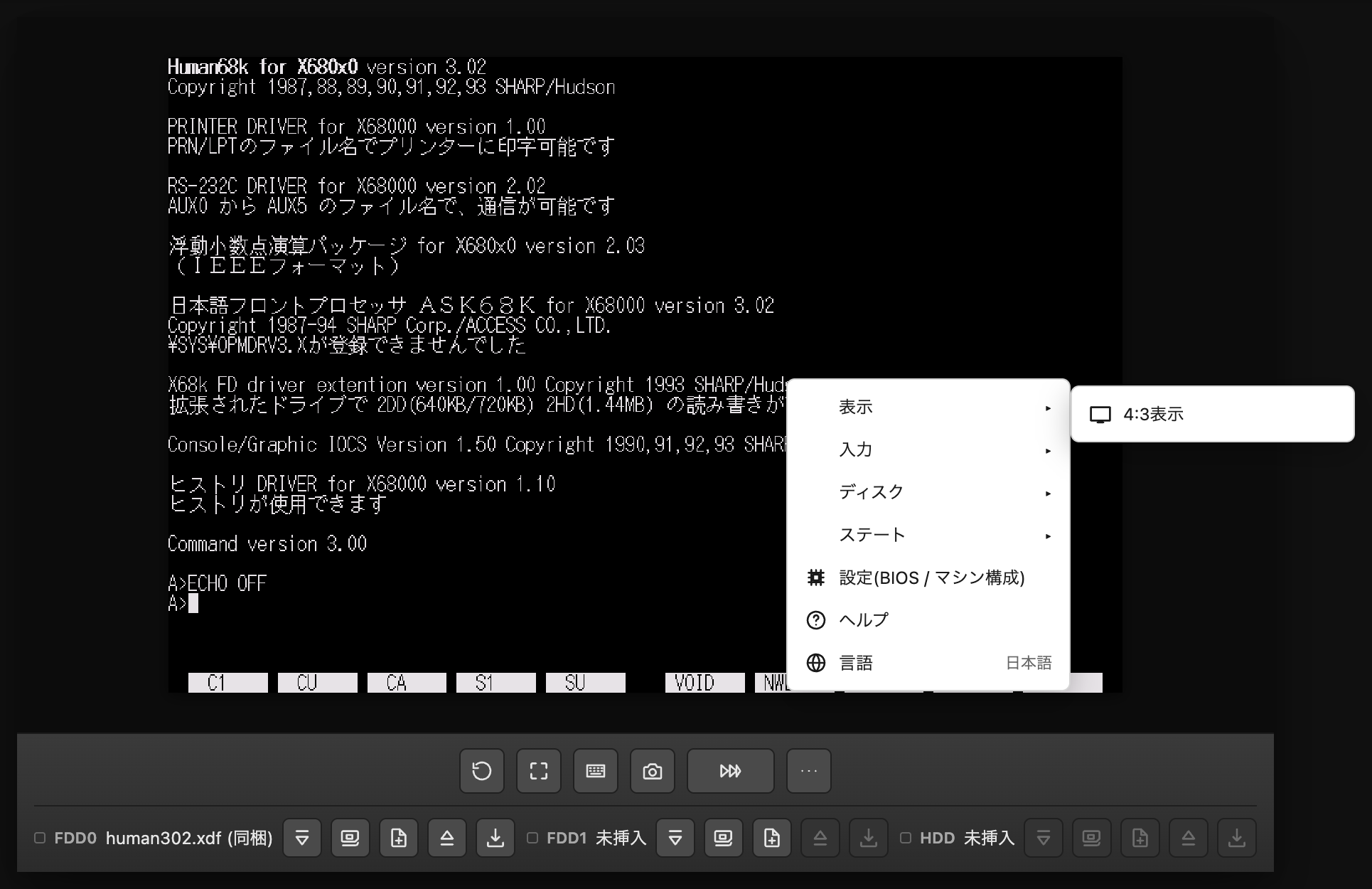Open FDD0 insert-disk dropdown triangle icon
1372x889 pixels.
(x=302, y=838)
